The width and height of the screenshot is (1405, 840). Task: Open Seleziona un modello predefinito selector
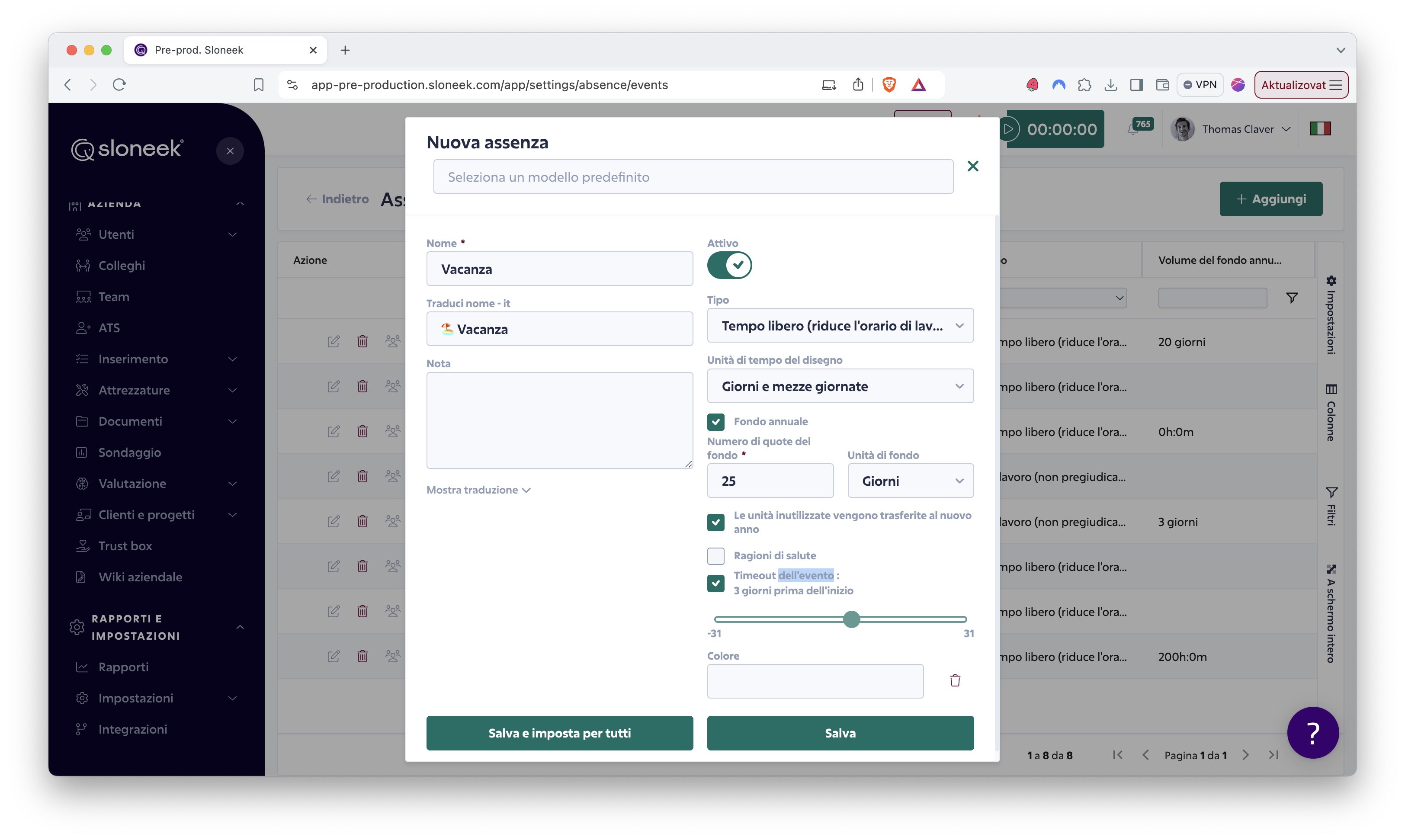pos(693,176)
